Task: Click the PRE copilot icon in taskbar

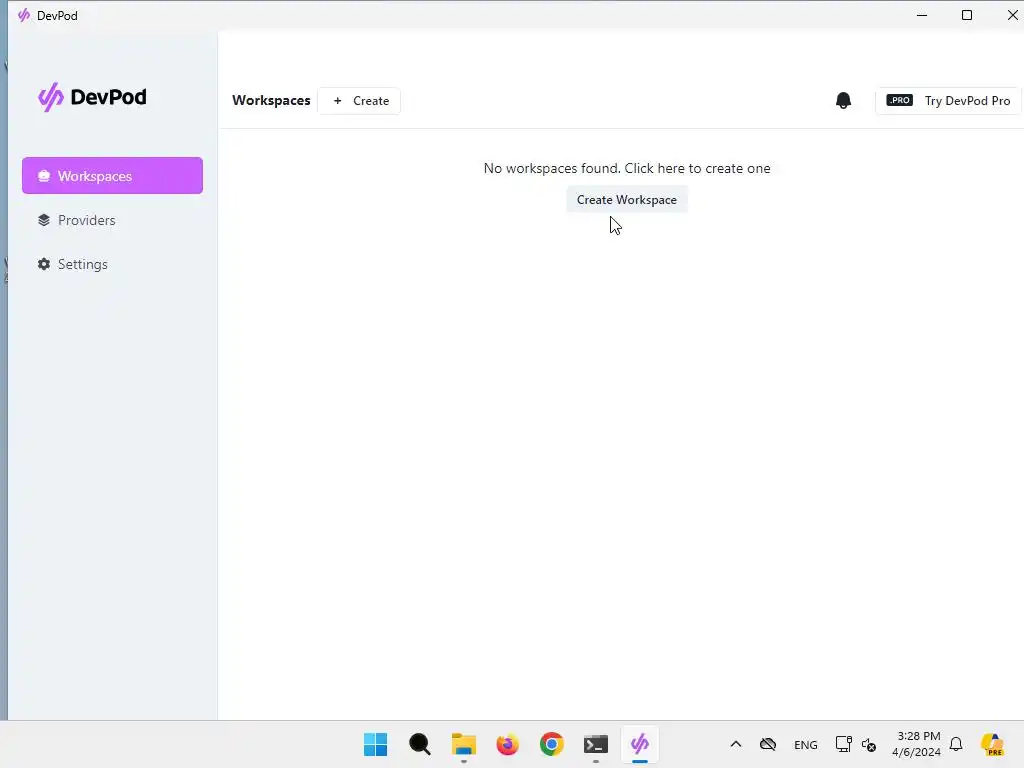Action: tap(992, 744)
